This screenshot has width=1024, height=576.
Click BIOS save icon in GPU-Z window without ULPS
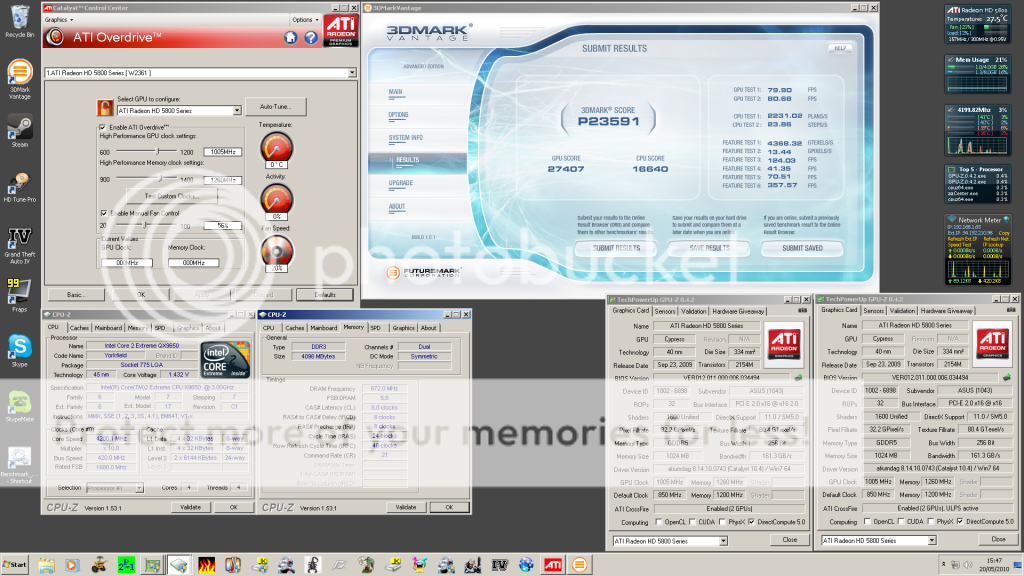coord(798,377)
